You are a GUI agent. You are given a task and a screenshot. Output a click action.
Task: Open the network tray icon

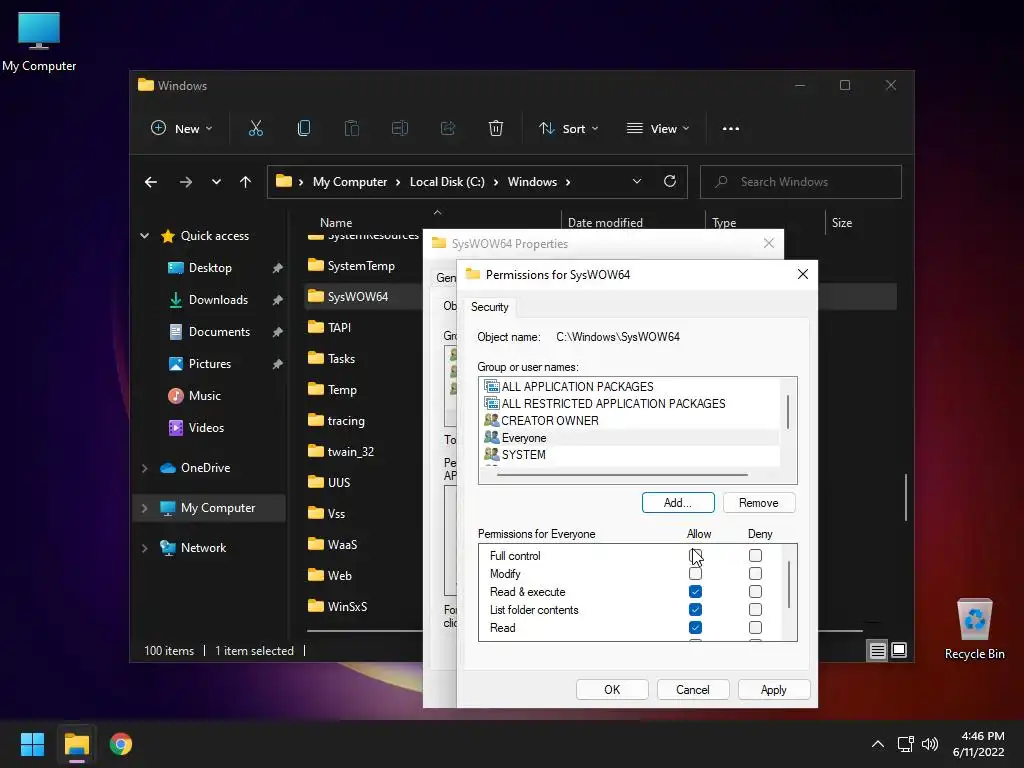click(905, 744)
